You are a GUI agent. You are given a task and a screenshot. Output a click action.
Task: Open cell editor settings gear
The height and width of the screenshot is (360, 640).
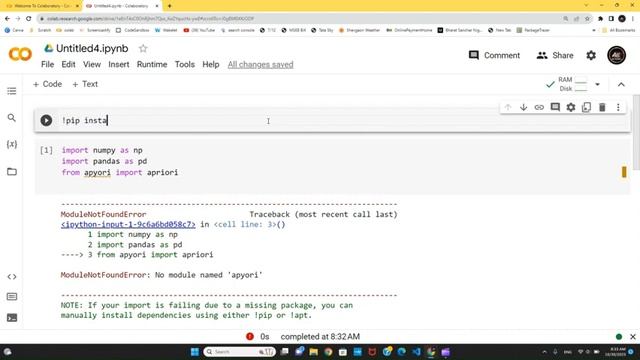(x=571, y=107)
